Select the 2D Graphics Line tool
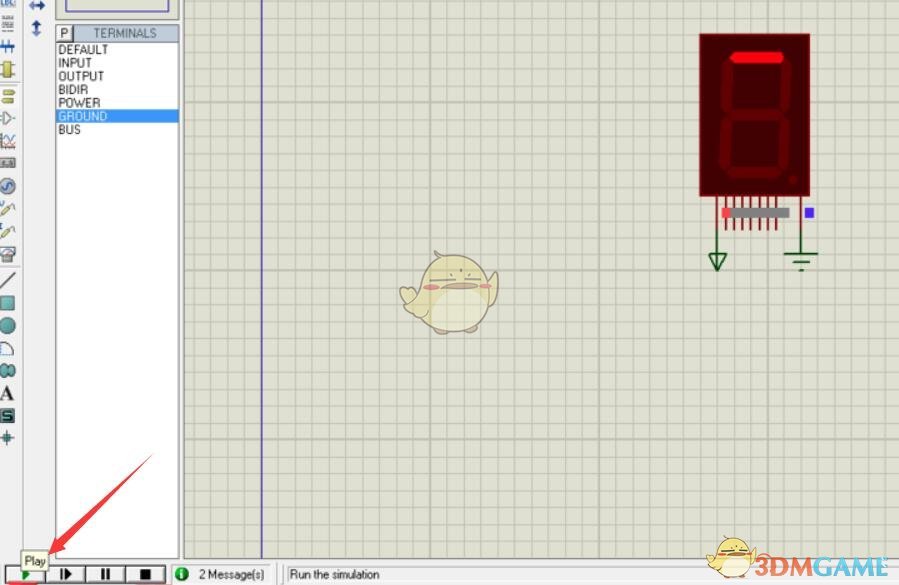899x585 pixels. pyautogui.click(x=7, y=280)
